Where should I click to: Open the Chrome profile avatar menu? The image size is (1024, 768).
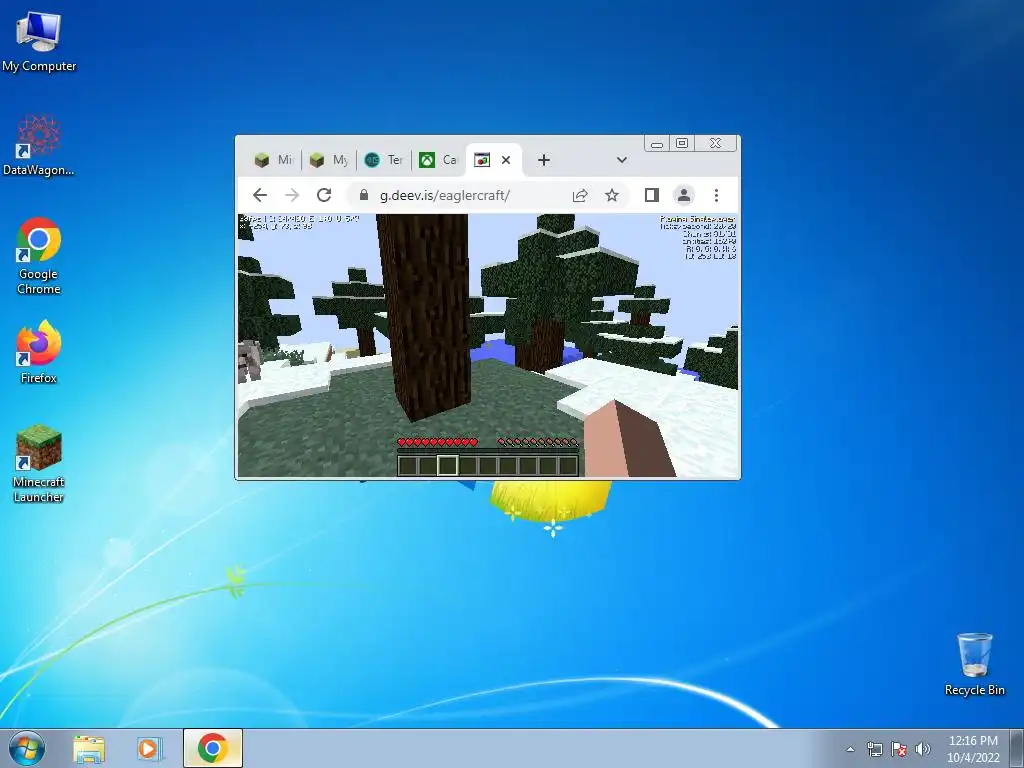click(x=684, y=195)
